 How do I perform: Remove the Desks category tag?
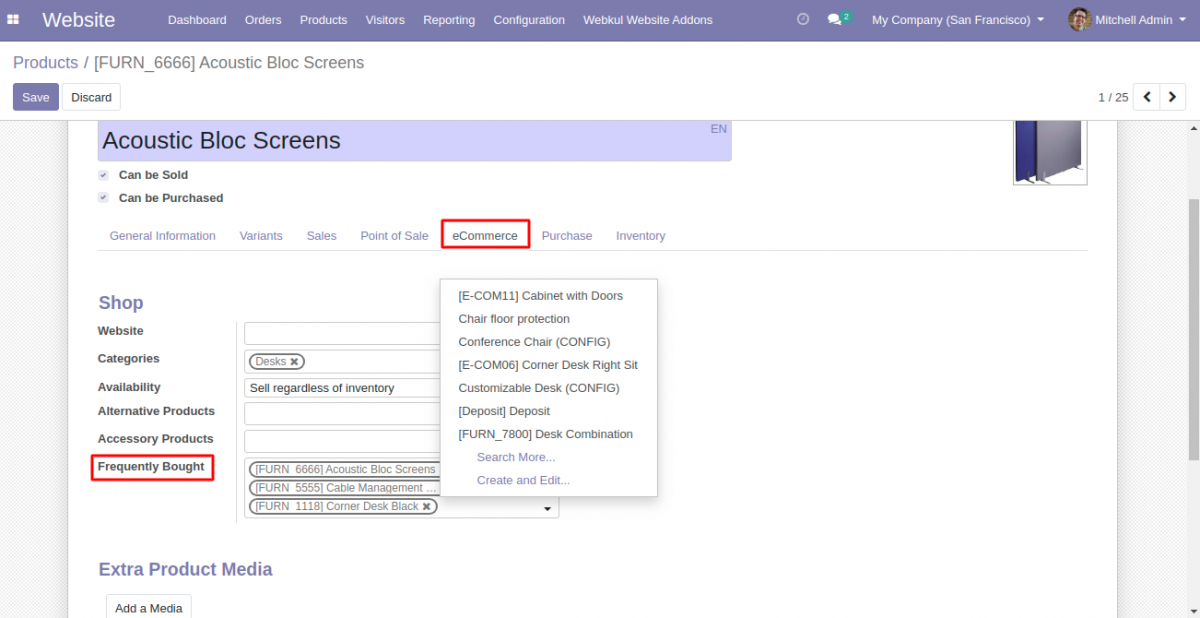point(294,362)
